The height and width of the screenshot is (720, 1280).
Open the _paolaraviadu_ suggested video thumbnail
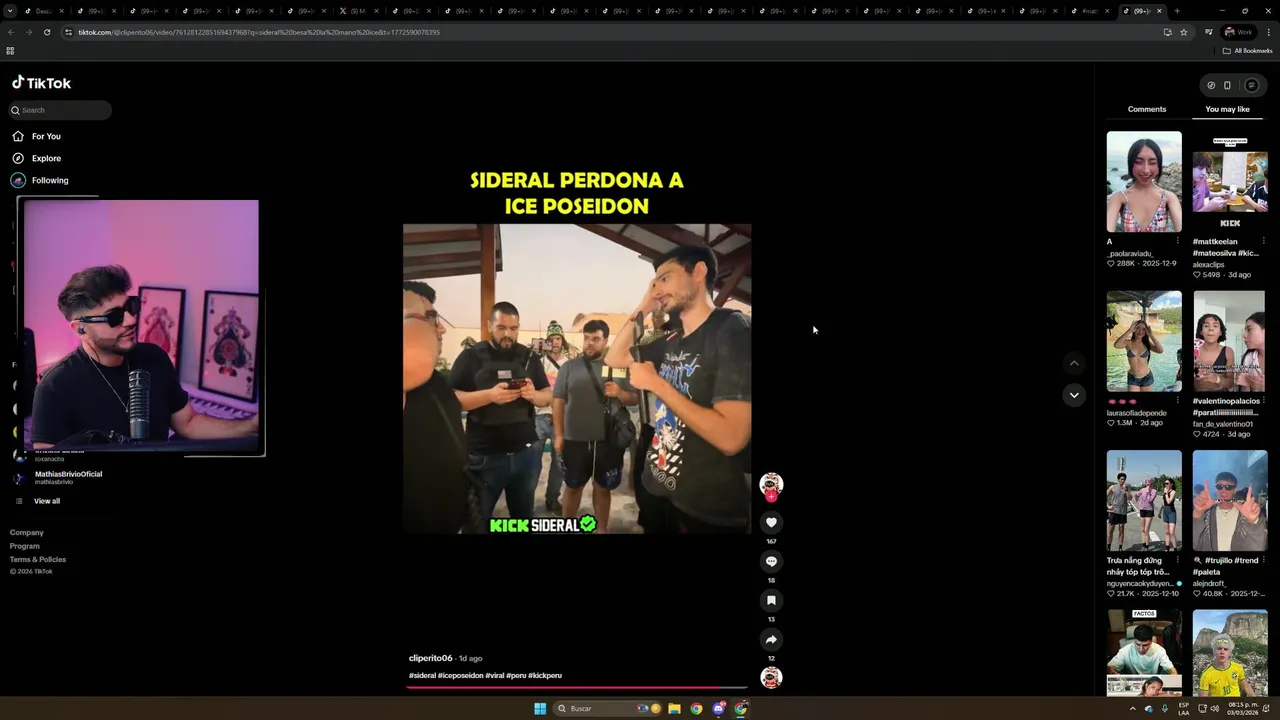point(1144,182)
